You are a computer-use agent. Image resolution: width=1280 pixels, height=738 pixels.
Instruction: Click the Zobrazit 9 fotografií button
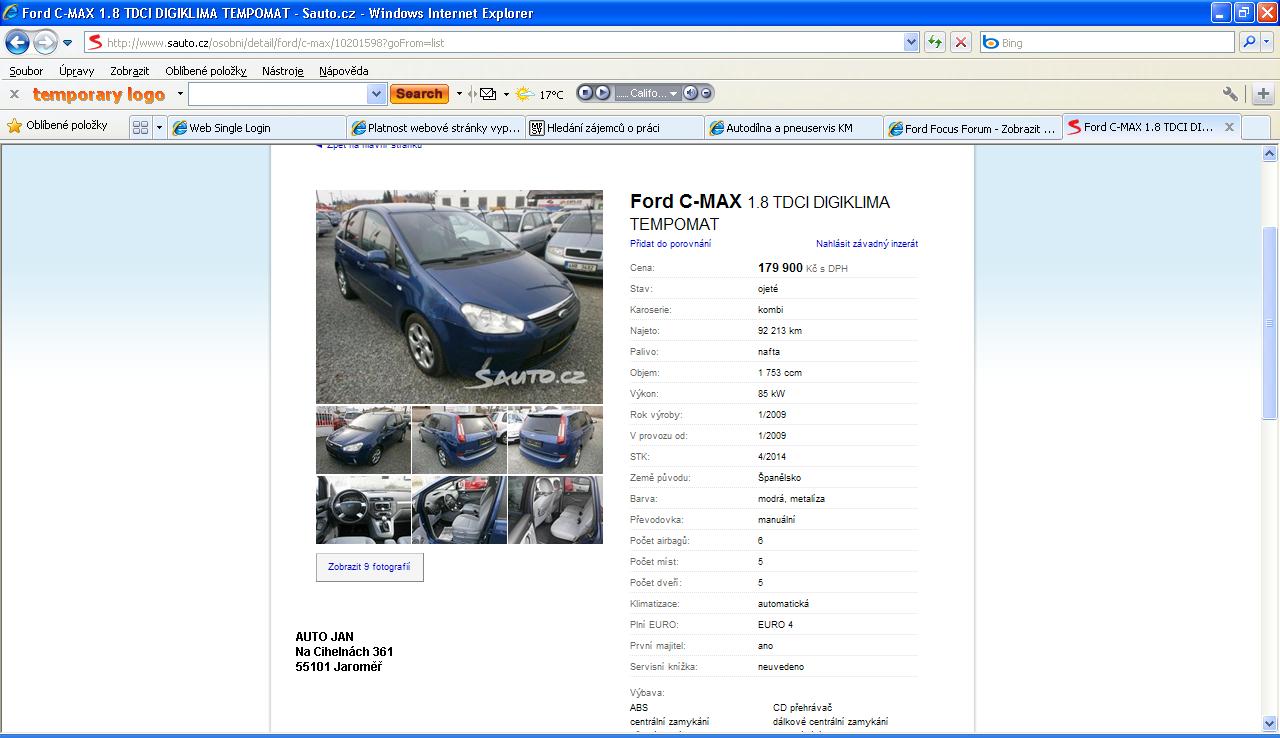[x=369, y=567]
